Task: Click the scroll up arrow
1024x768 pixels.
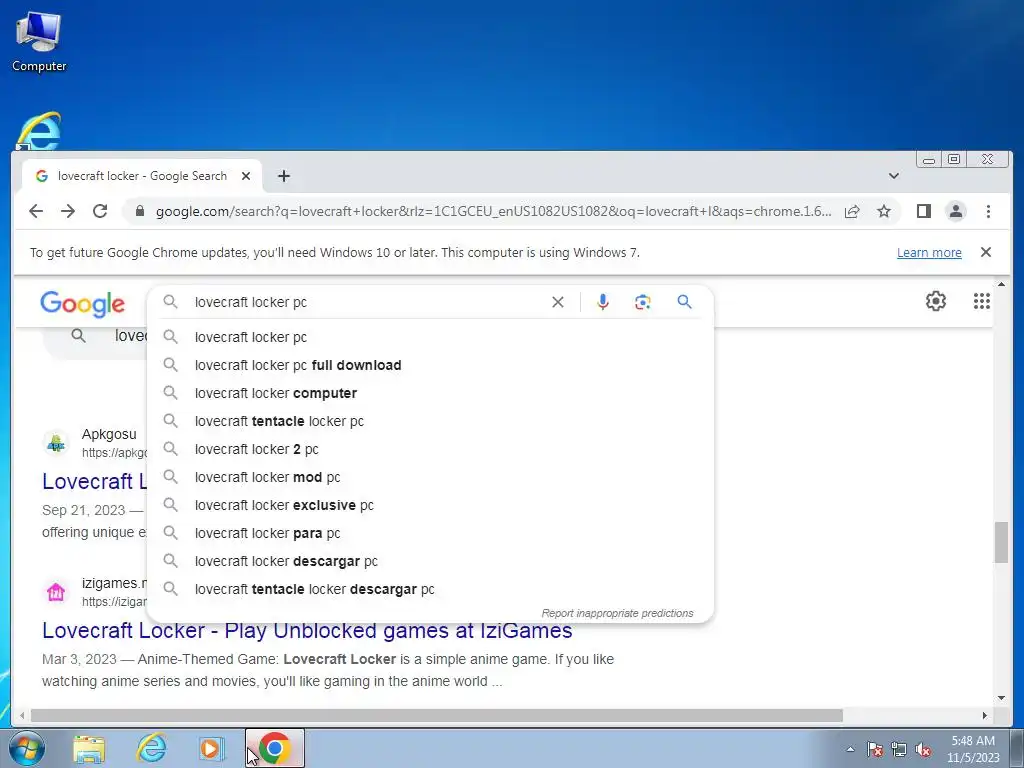Action: tap(1002, 284)
